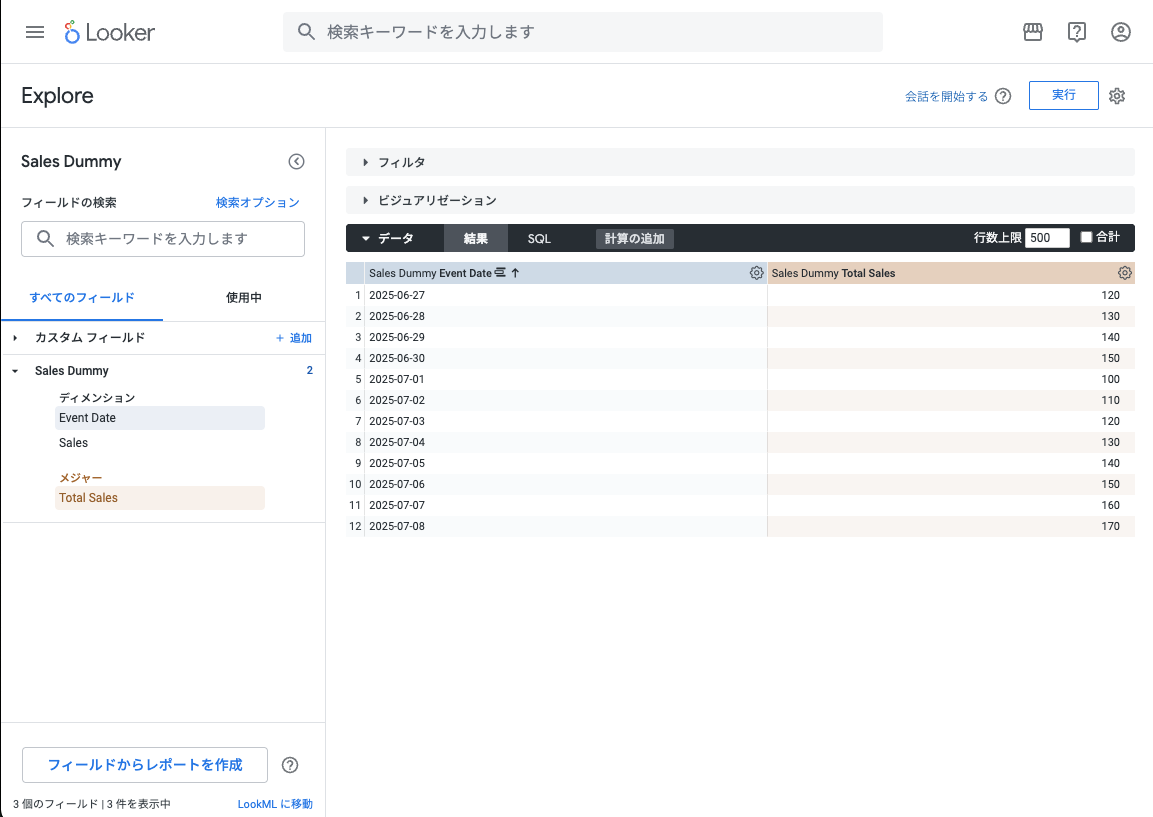Open the LookML に移動 link
Image resolution: width=1153 pixels, height=817 pixels.
(x=275, y=804)
